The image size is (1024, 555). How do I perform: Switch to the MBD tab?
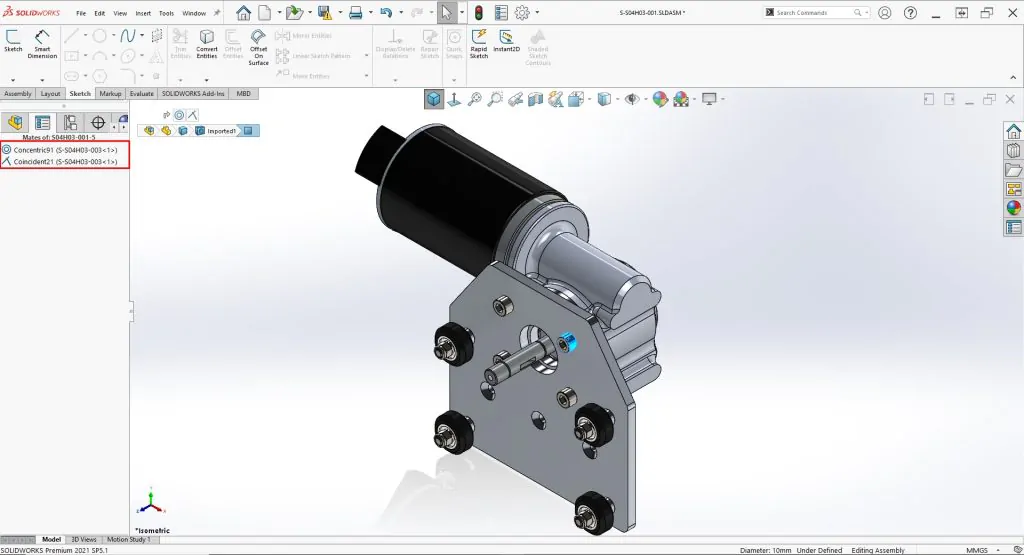(x=244, y=93)
